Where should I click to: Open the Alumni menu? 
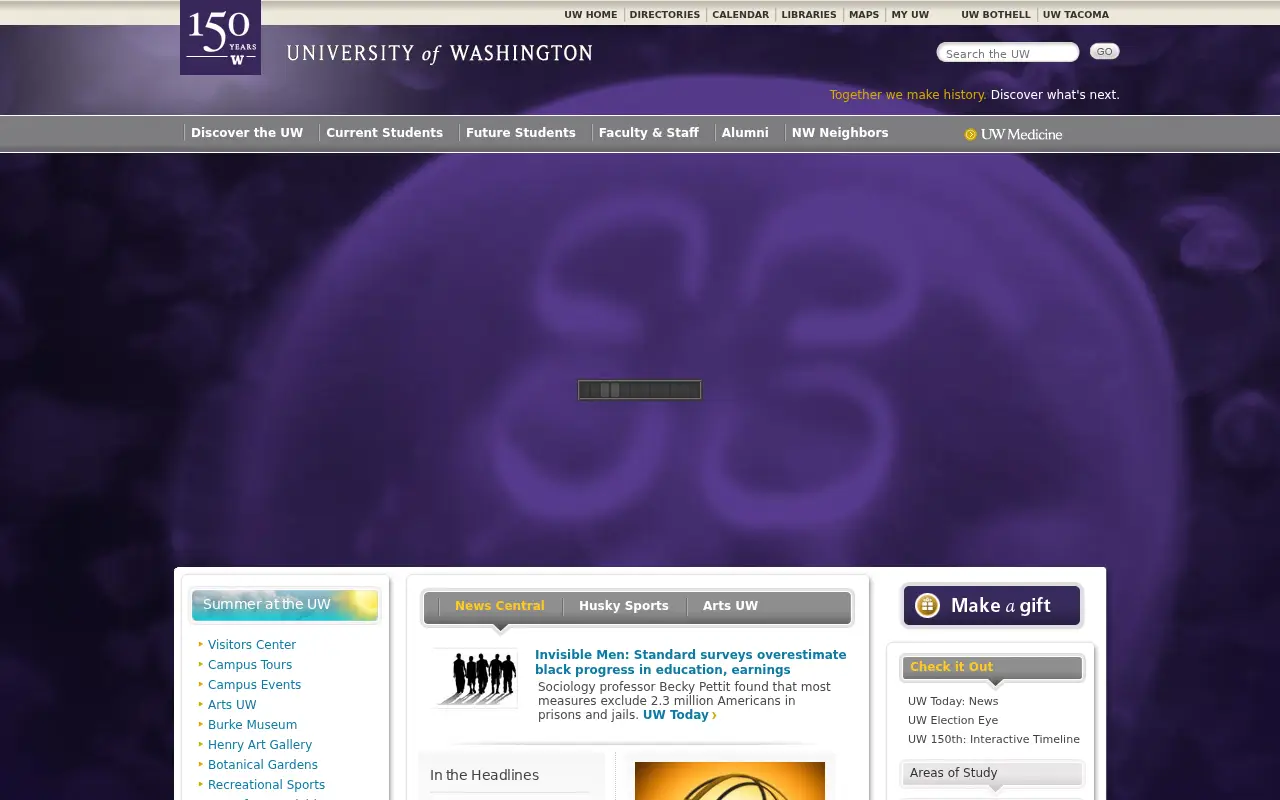point(745,133)
